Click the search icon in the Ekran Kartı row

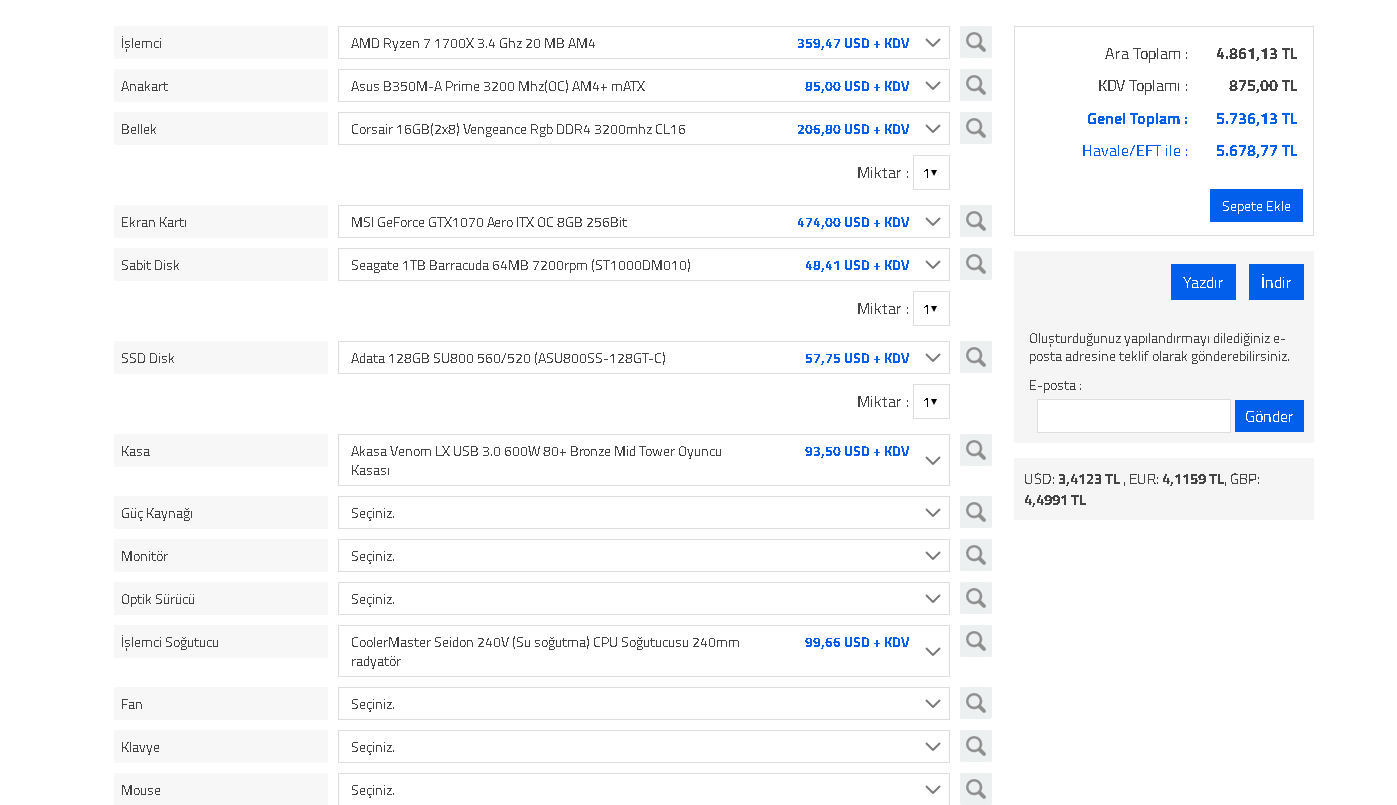(976, 221)
